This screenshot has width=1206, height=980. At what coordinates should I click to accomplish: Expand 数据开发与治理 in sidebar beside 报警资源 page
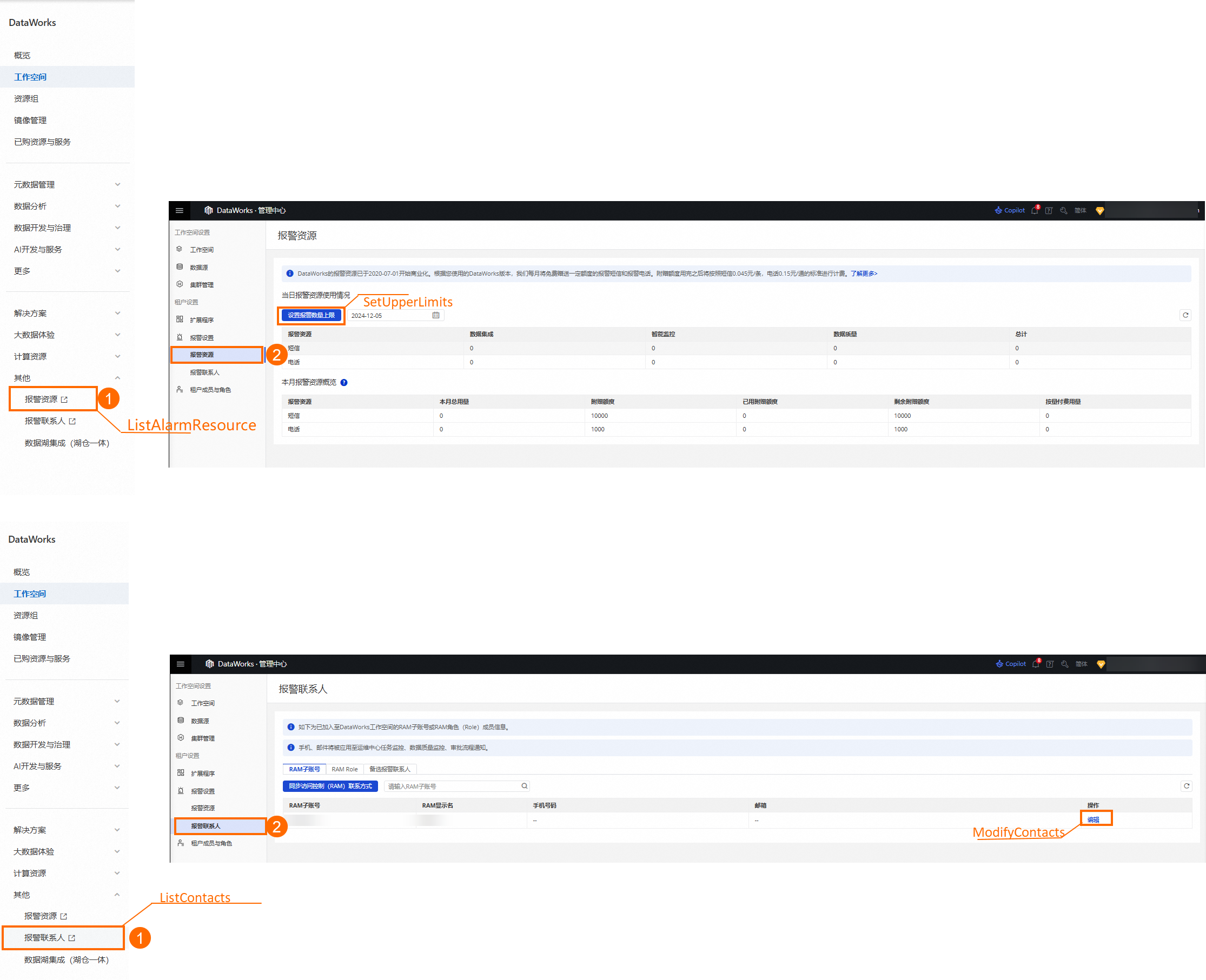point(117,228)
